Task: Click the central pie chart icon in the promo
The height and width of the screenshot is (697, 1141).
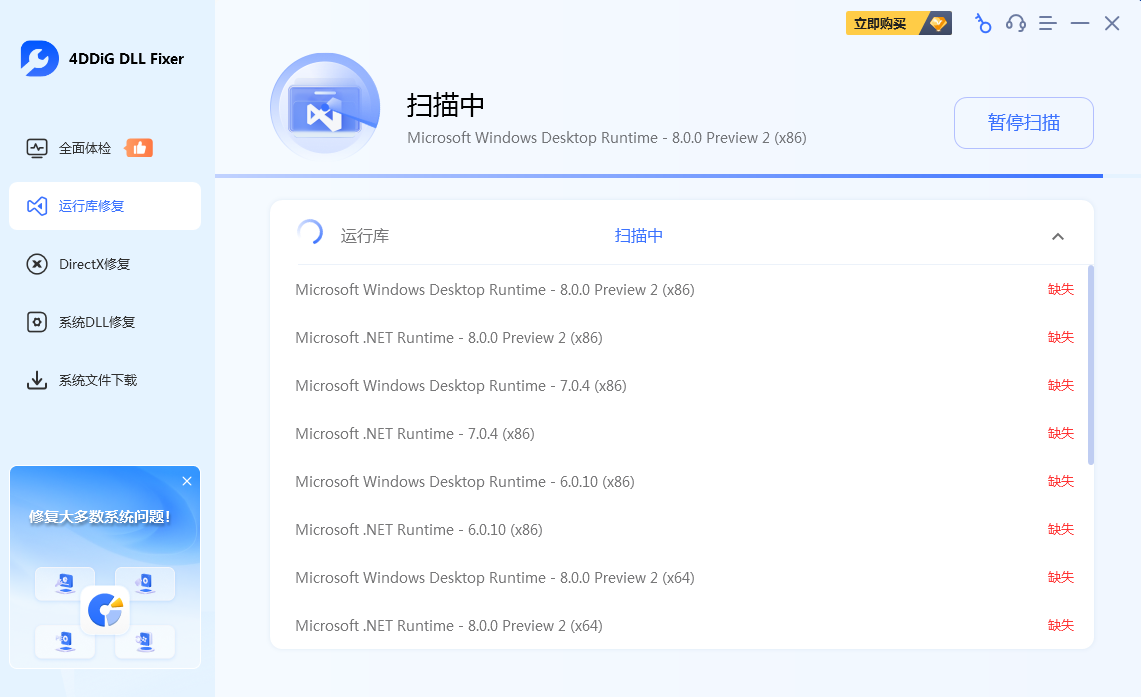Action: [x=105, y=610]
